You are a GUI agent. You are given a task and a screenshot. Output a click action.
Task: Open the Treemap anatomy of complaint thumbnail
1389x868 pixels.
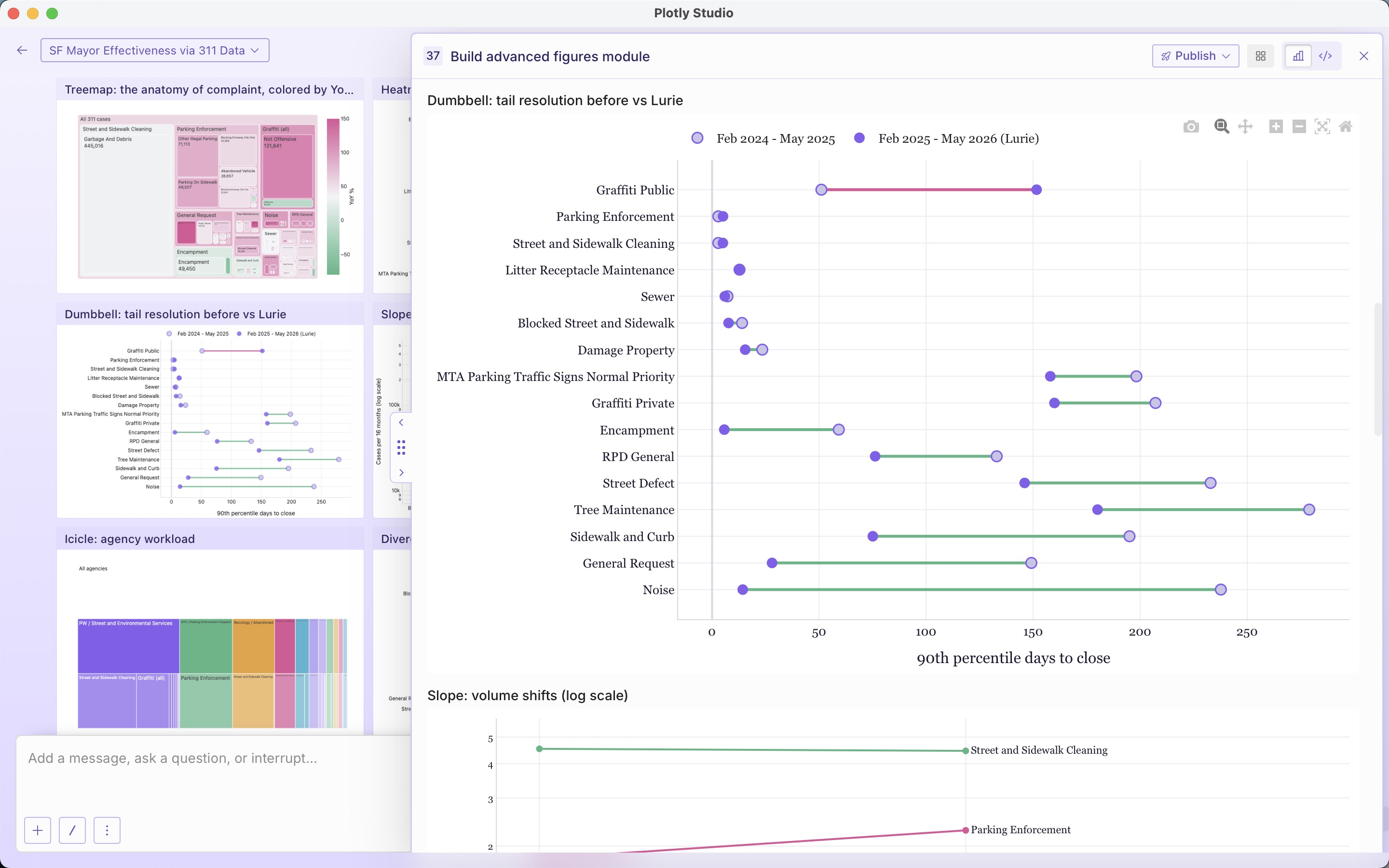pos(210,196)
